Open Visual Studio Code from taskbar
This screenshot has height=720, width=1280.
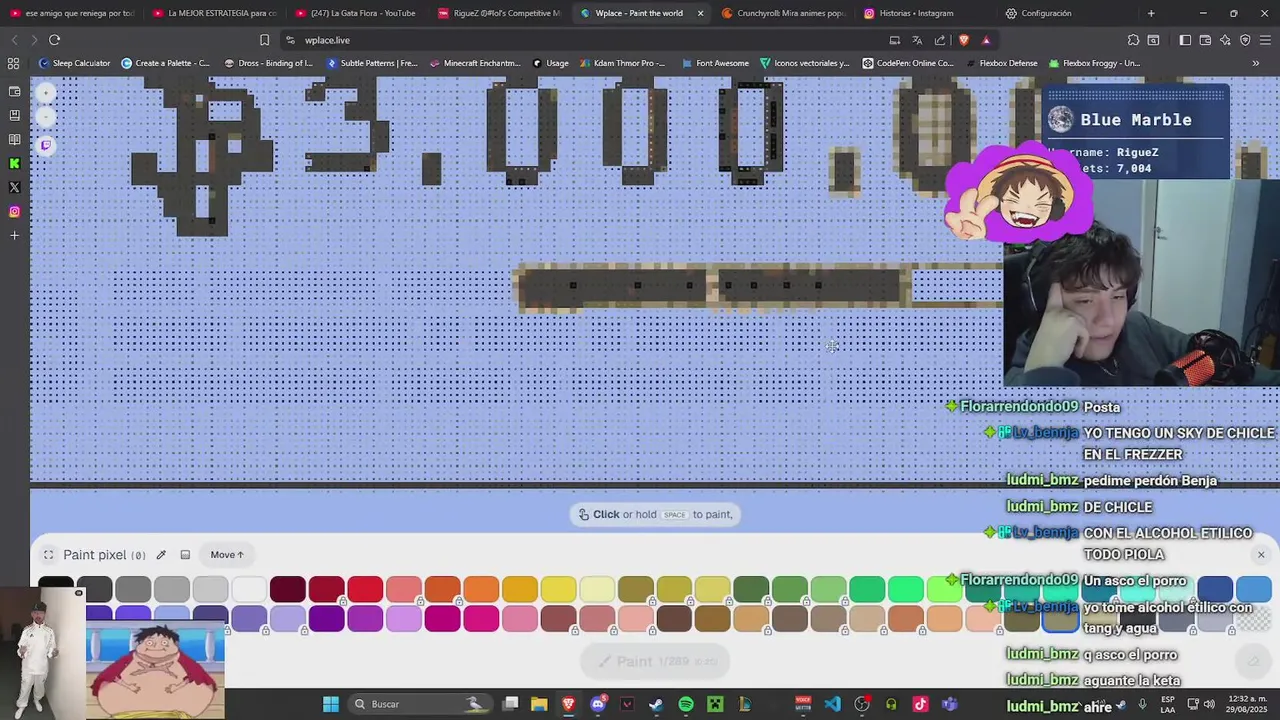pyautogui.click(x=832, y=704)
